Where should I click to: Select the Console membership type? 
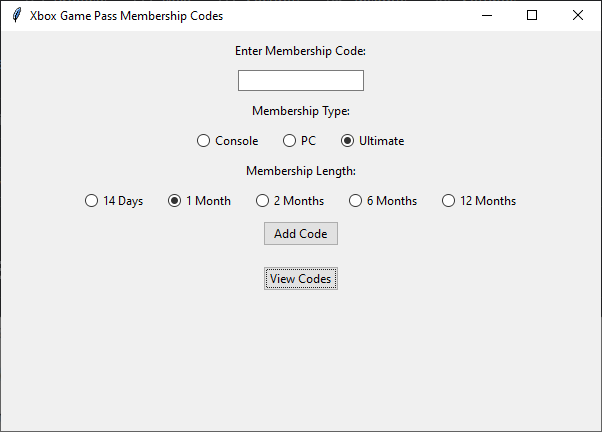203,141
